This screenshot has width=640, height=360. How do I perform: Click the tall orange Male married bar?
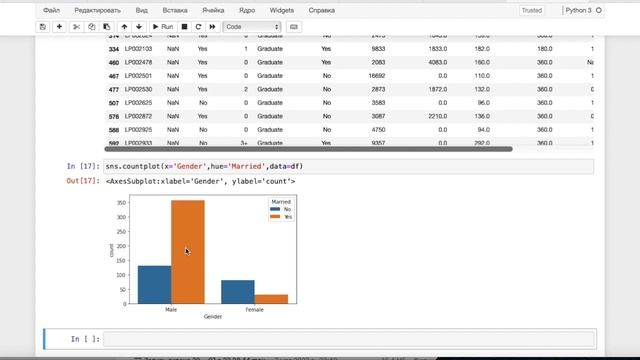click(x=188, y=252)
